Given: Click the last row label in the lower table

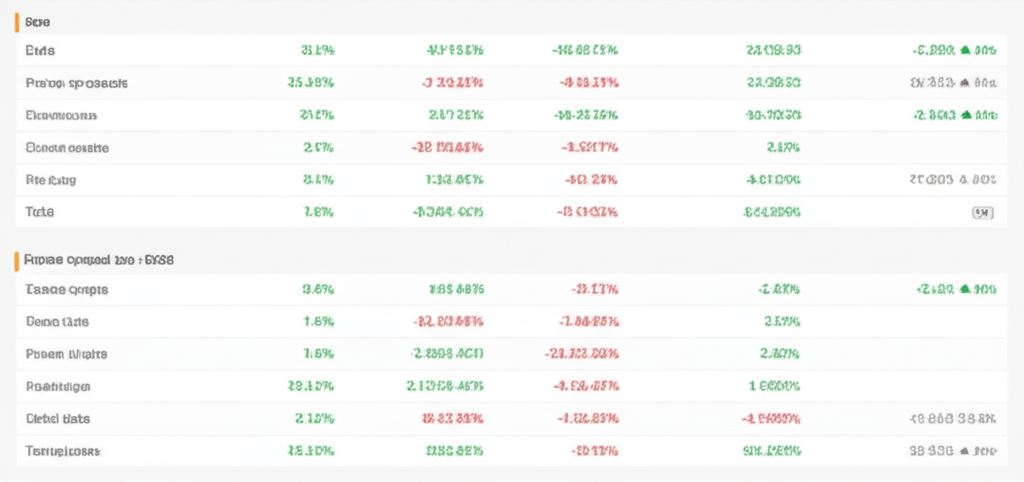Looking at the screenshot, I should (63, 452).
